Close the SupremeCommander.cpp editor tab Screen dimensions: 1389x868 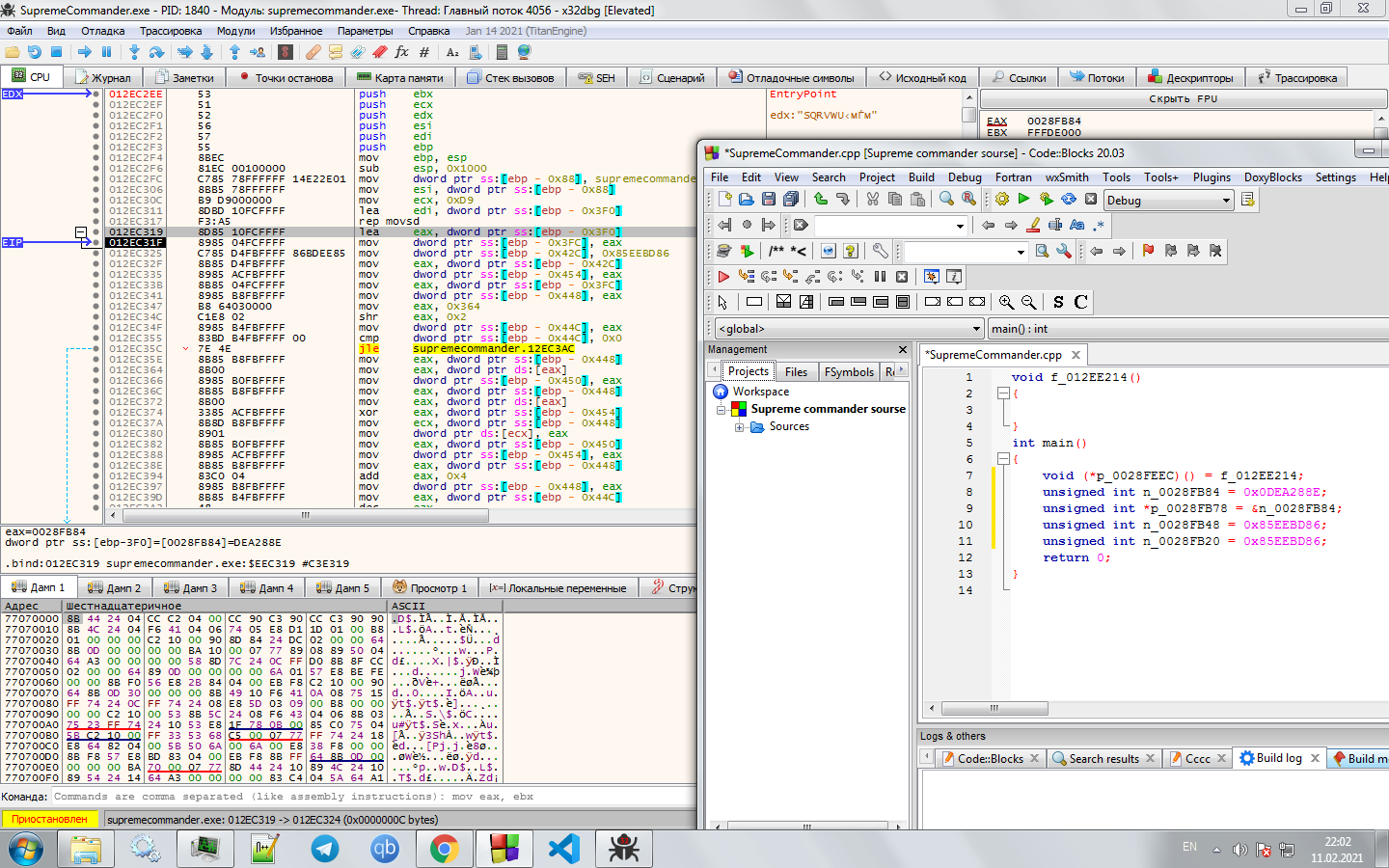[x=1076, y=355]
